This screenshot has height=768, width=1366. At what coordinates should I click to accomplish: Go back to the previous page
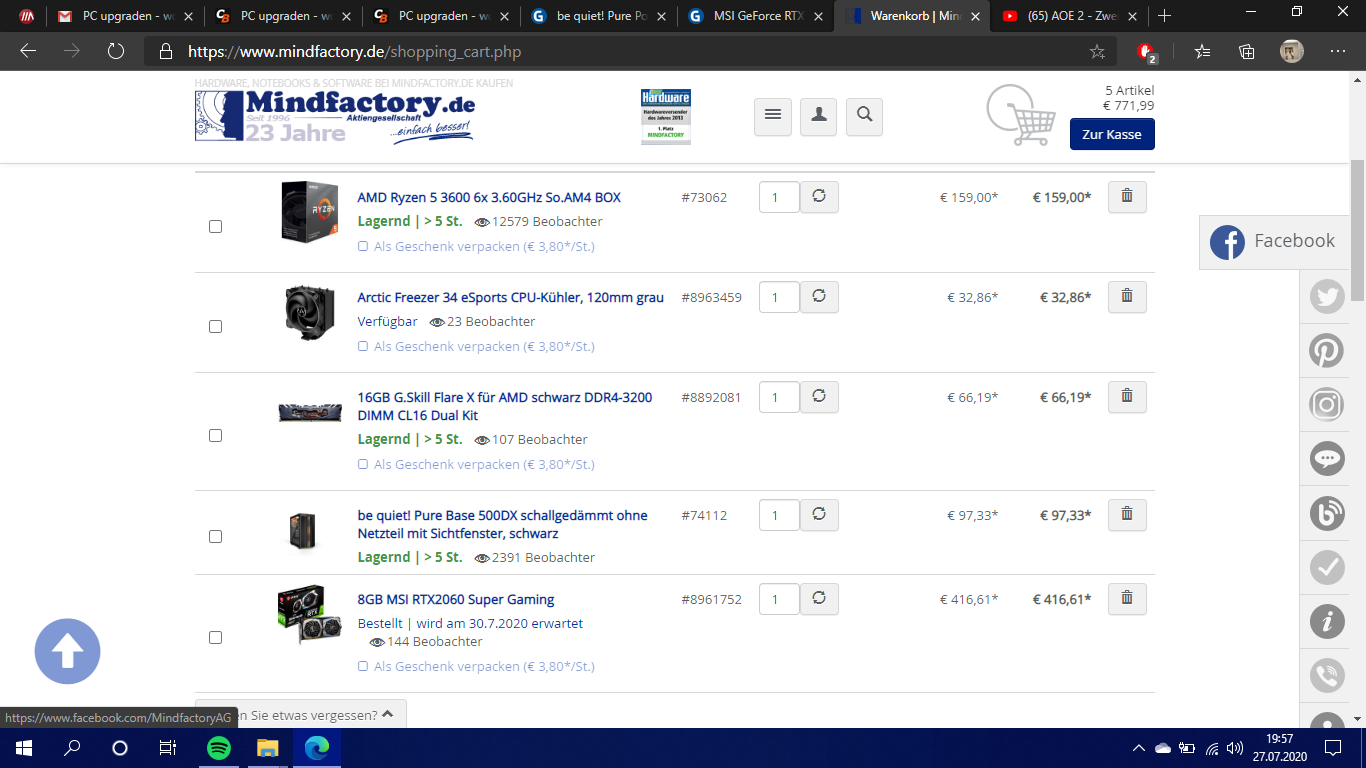pyautogui.click(x=28, y=51)
